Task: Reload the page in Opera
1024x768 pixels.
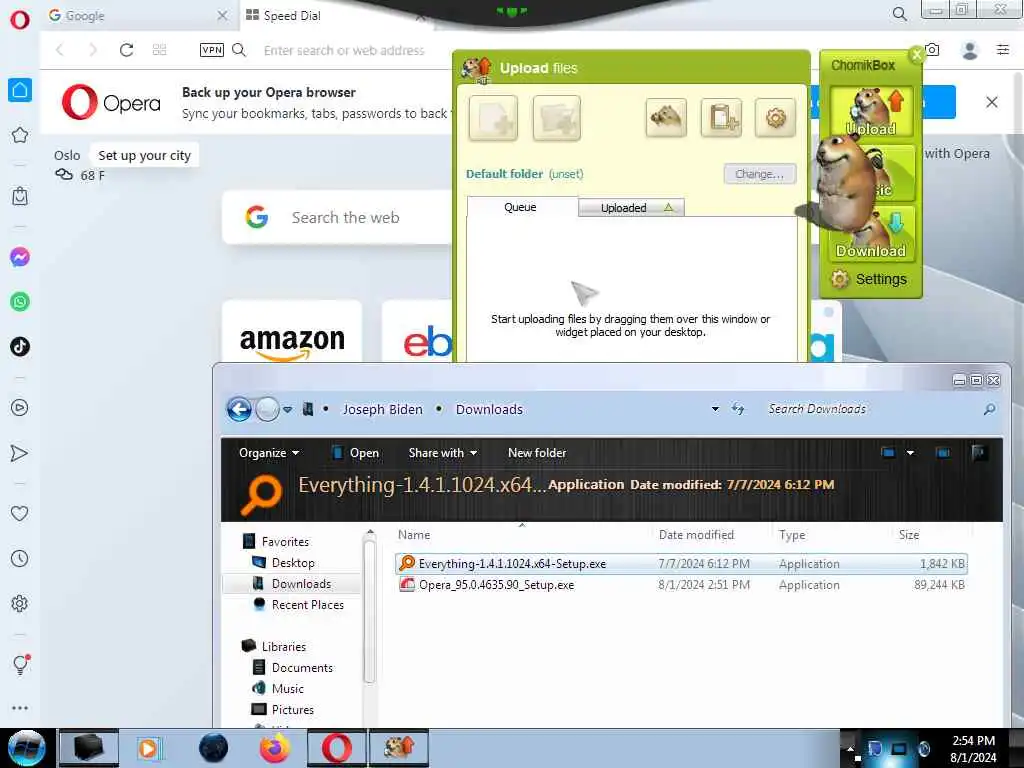Action: [127, 50]
